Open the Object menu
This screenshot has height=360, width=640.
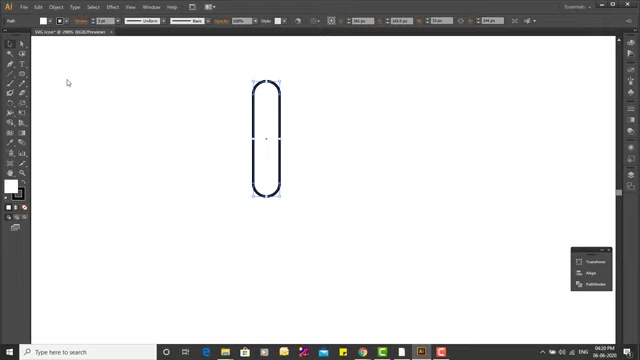point(56,7)
